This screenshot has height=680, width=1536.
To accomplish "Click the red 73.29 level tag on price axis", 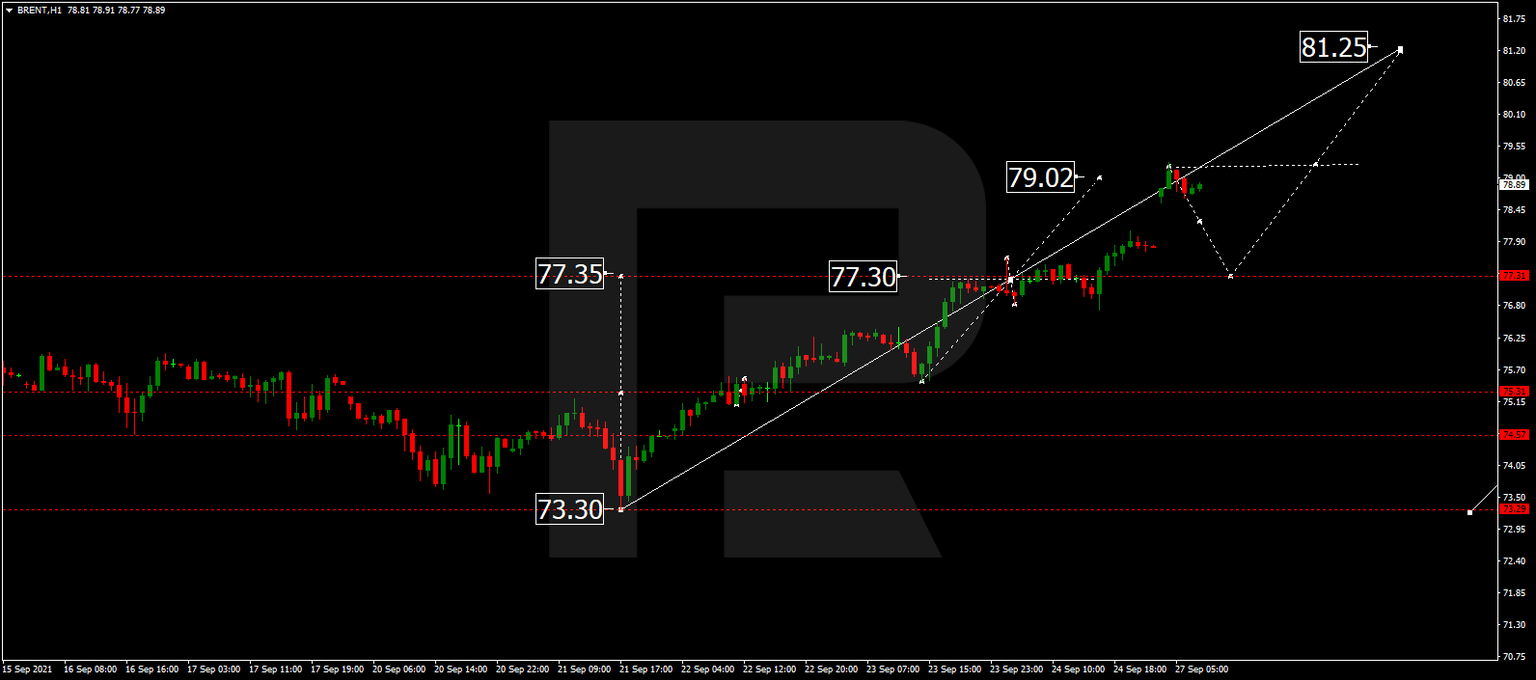I will (x=1513, y=509).
